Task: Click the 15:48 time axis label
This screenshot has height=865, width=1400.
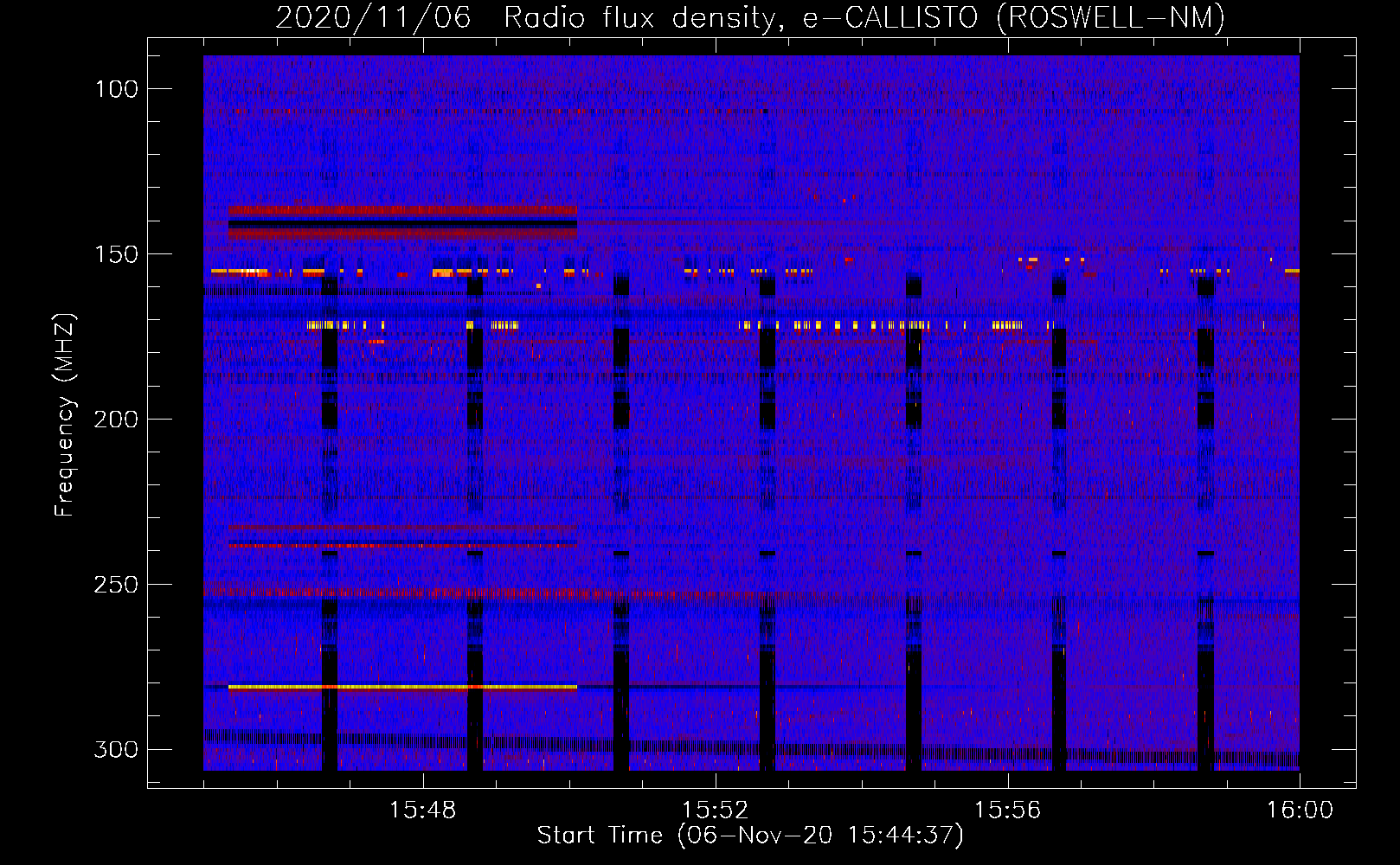Action: coord(422,811)
